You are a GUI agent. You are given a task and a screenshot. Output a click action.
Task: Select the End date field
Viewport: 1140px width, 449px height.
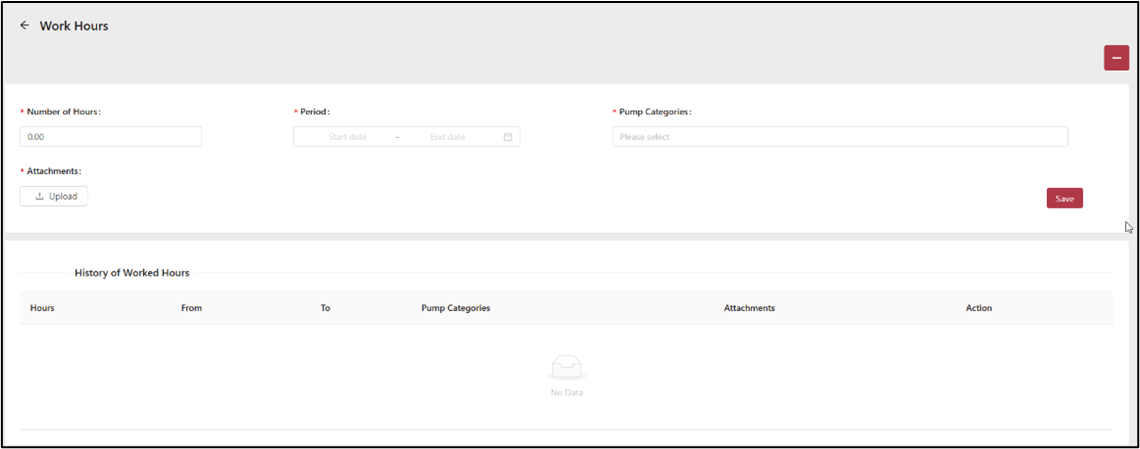point(449,137)
